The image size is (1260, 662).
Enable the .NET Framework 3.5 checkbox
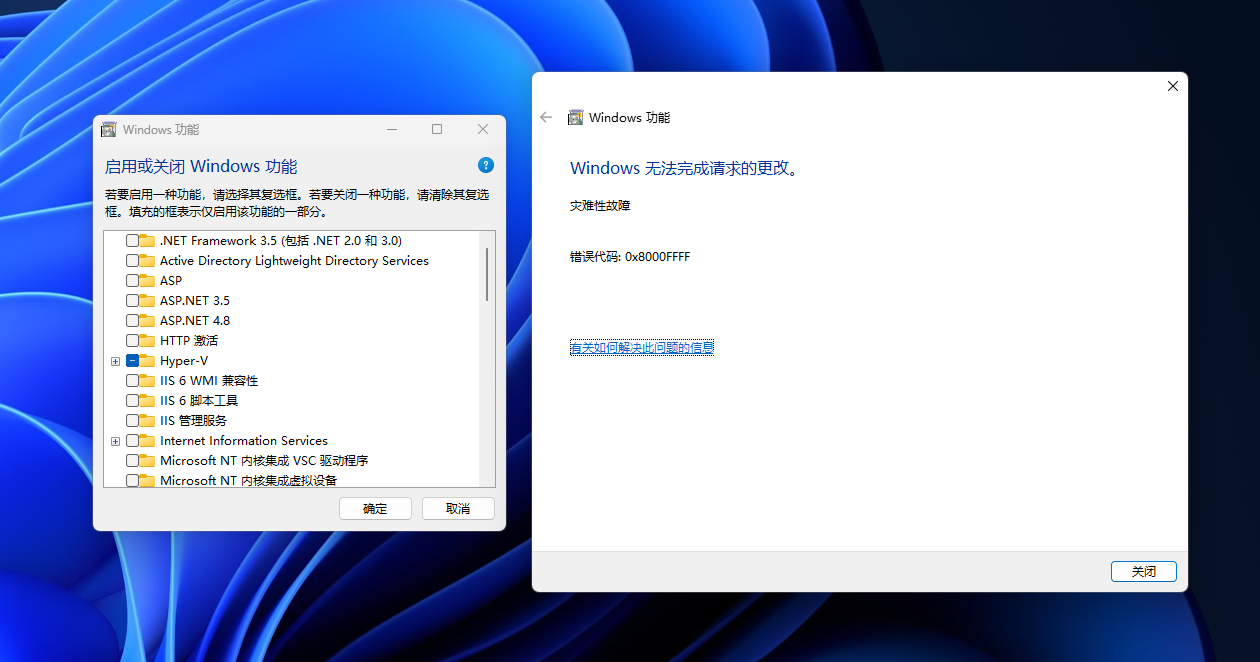pos(131,240)
